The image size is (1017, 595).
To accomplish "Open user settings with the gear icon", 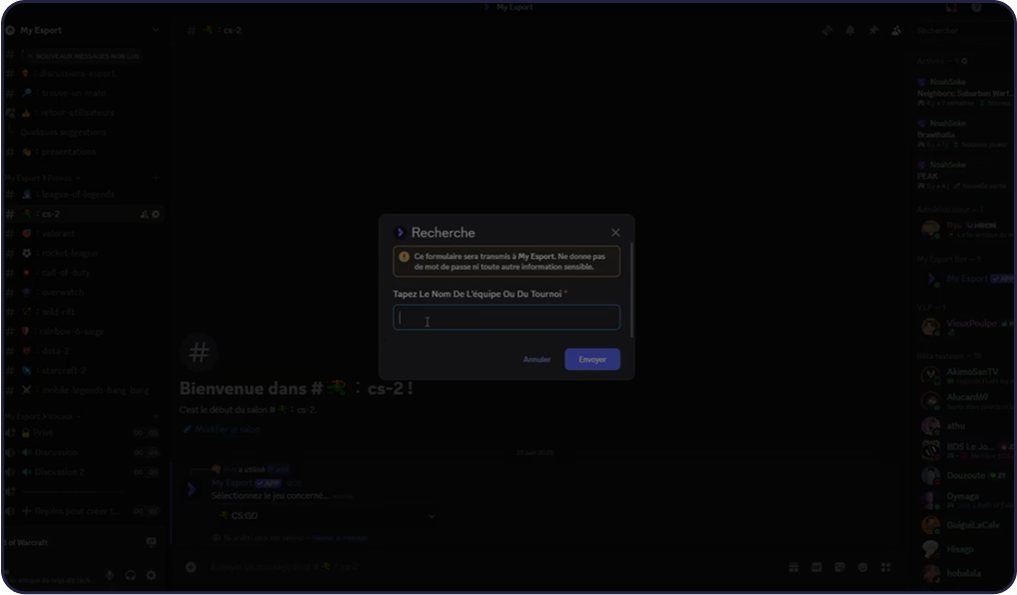I will (x=151, y=576).
